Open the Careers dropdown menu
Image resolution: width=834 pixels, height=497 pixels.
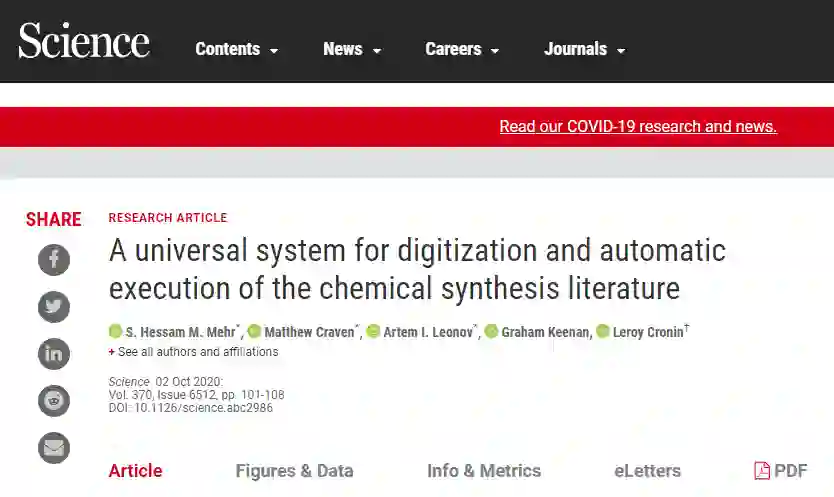[462, 49]
